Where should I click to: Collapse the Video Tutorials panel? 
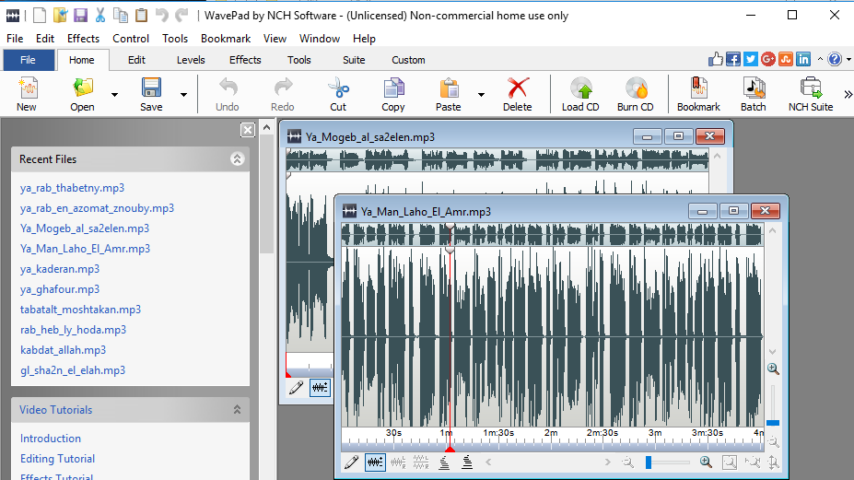pos(237,410)
